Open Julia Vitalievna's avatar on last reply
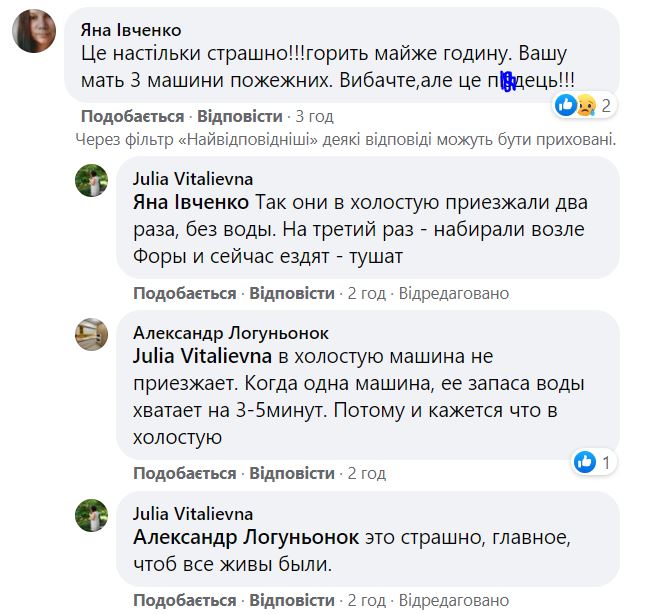The width and height of the screenshot is (648, 614). click(93, 515)
